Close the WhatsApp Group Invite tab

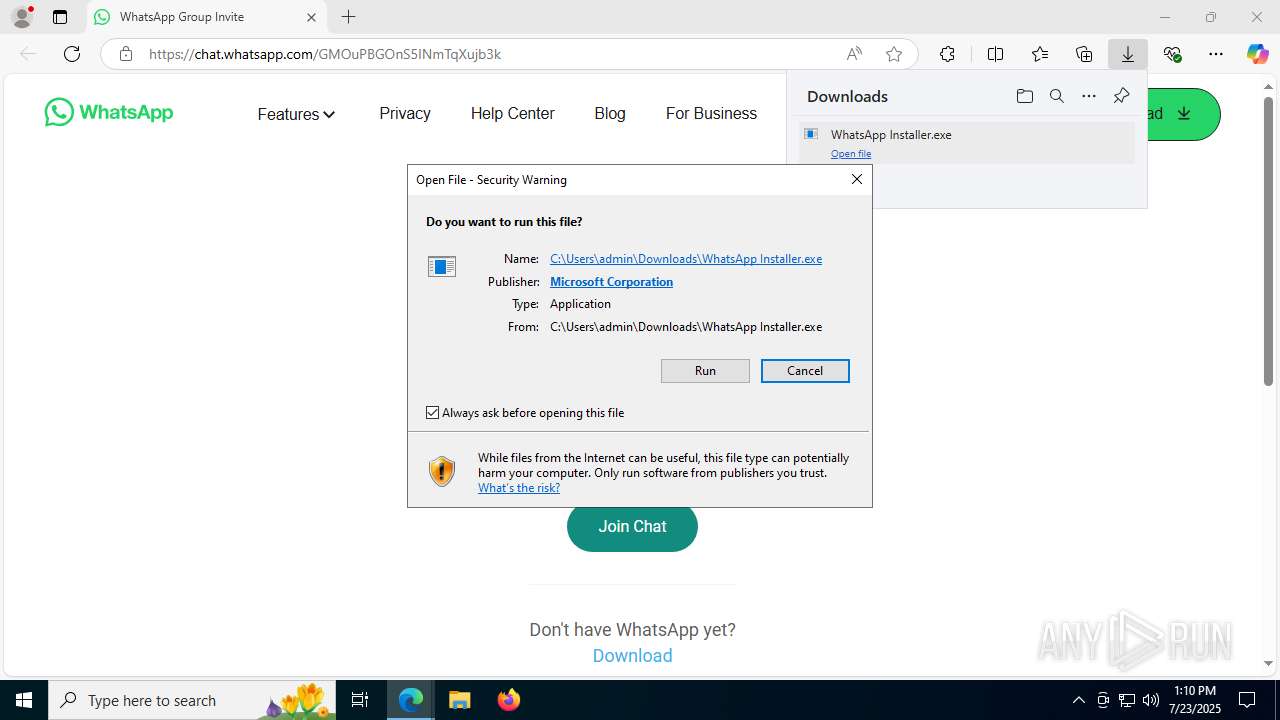click(x=311, y=17)
